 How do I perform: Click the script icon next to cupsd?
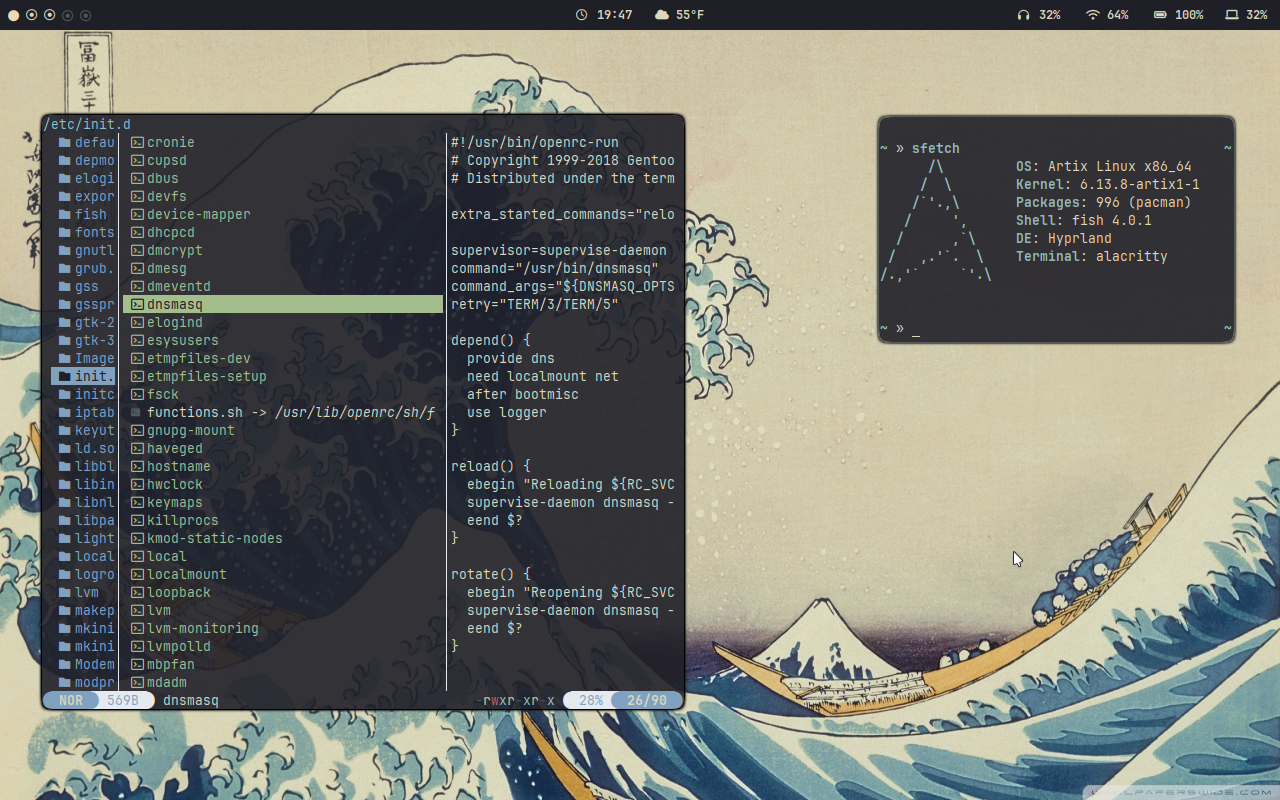coord(137,160)
